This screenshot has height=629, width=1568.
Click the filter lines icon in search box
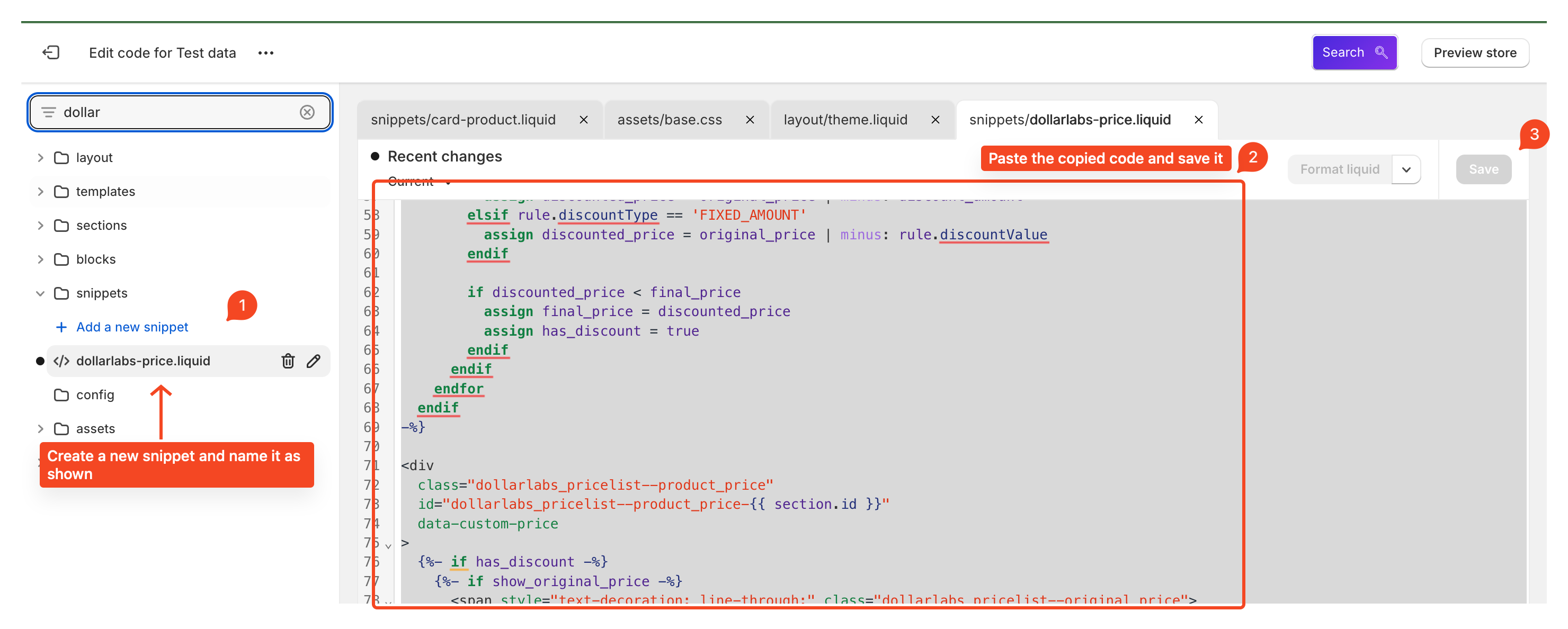pyautogui.click(x=49, y=113)
